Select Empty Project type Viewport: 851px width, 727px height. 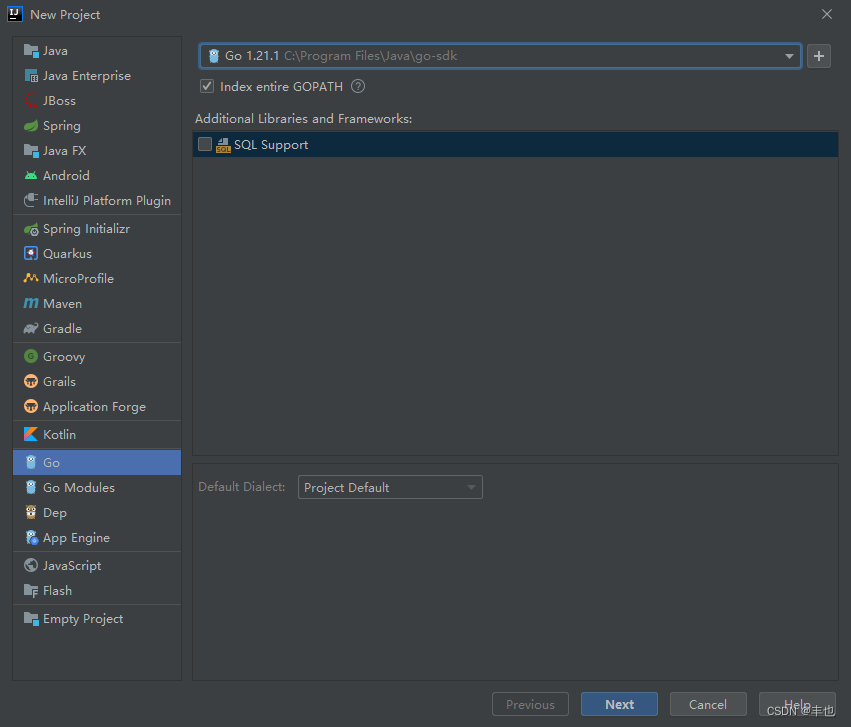click(97, 618)
